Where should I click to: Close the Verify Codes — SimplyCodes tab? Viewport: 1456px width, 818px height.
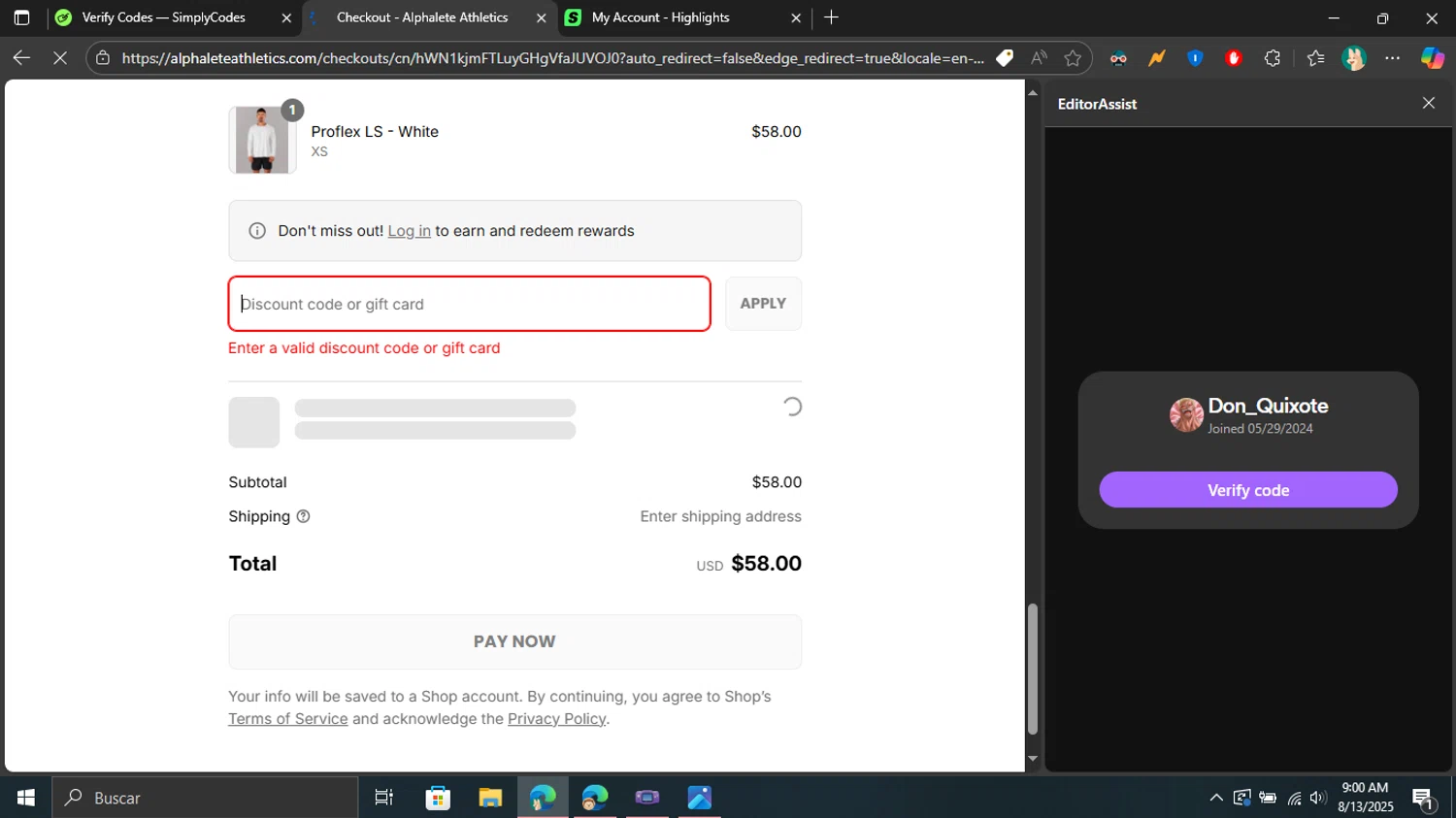click(x=286, y=17)
